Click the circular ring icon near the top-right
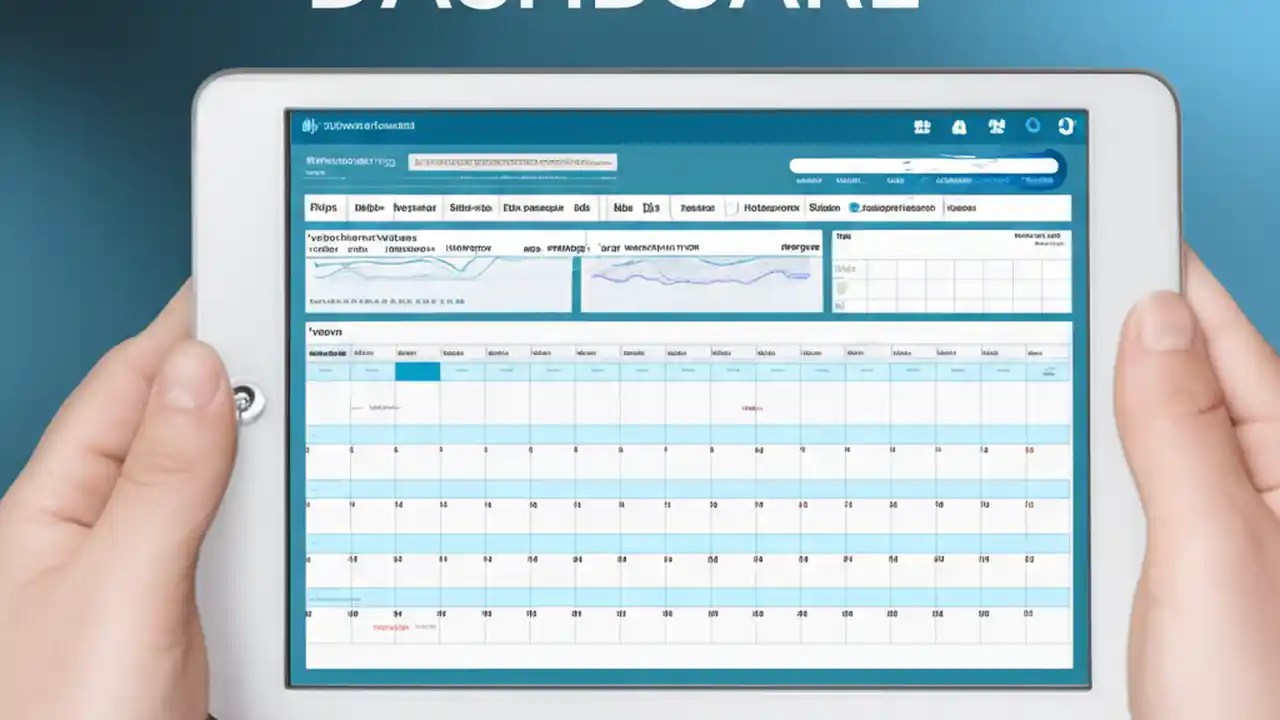This screenshot has height=720, width=1280. (x=1033, y=127)
